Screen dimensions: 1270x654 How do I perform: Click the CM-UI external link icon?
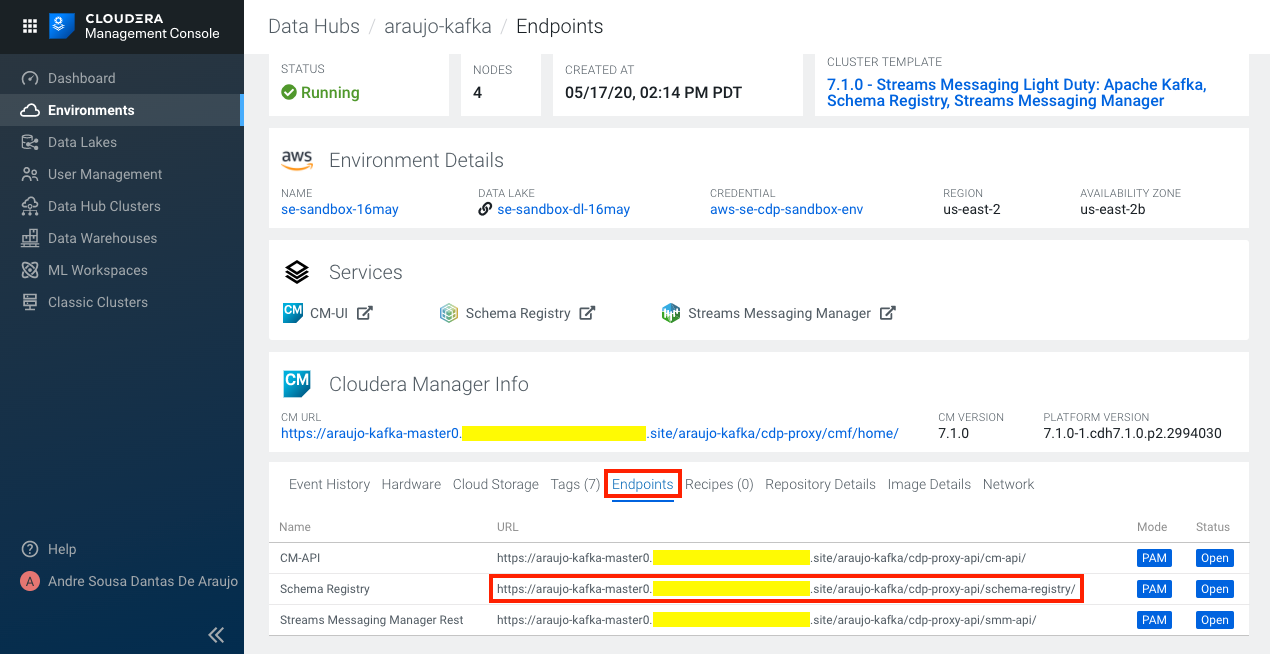[365, 313]
